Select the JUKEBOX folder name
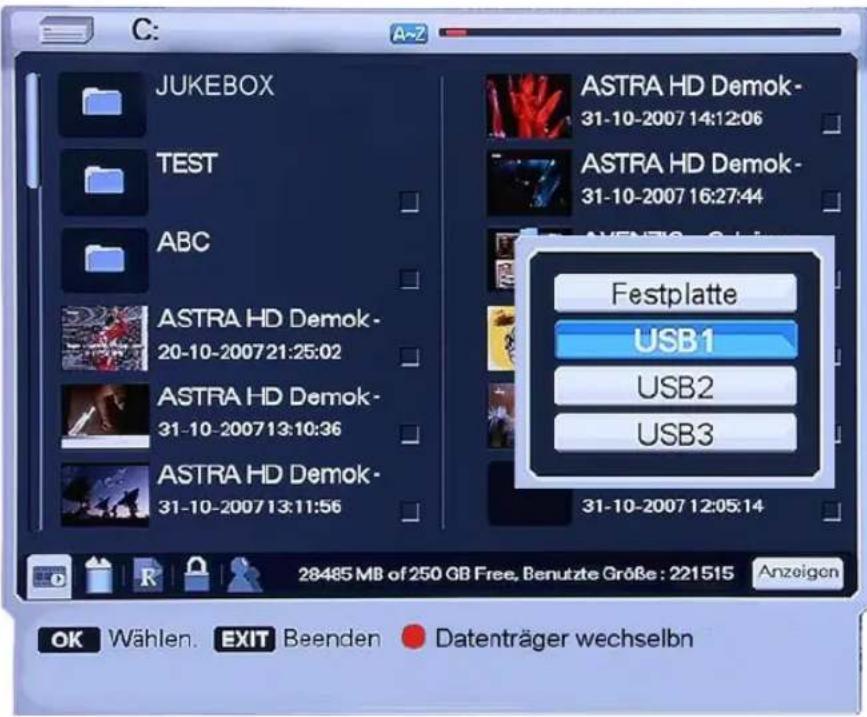Image resolution: width=867 pixels, height=717 pixels. 215,86
